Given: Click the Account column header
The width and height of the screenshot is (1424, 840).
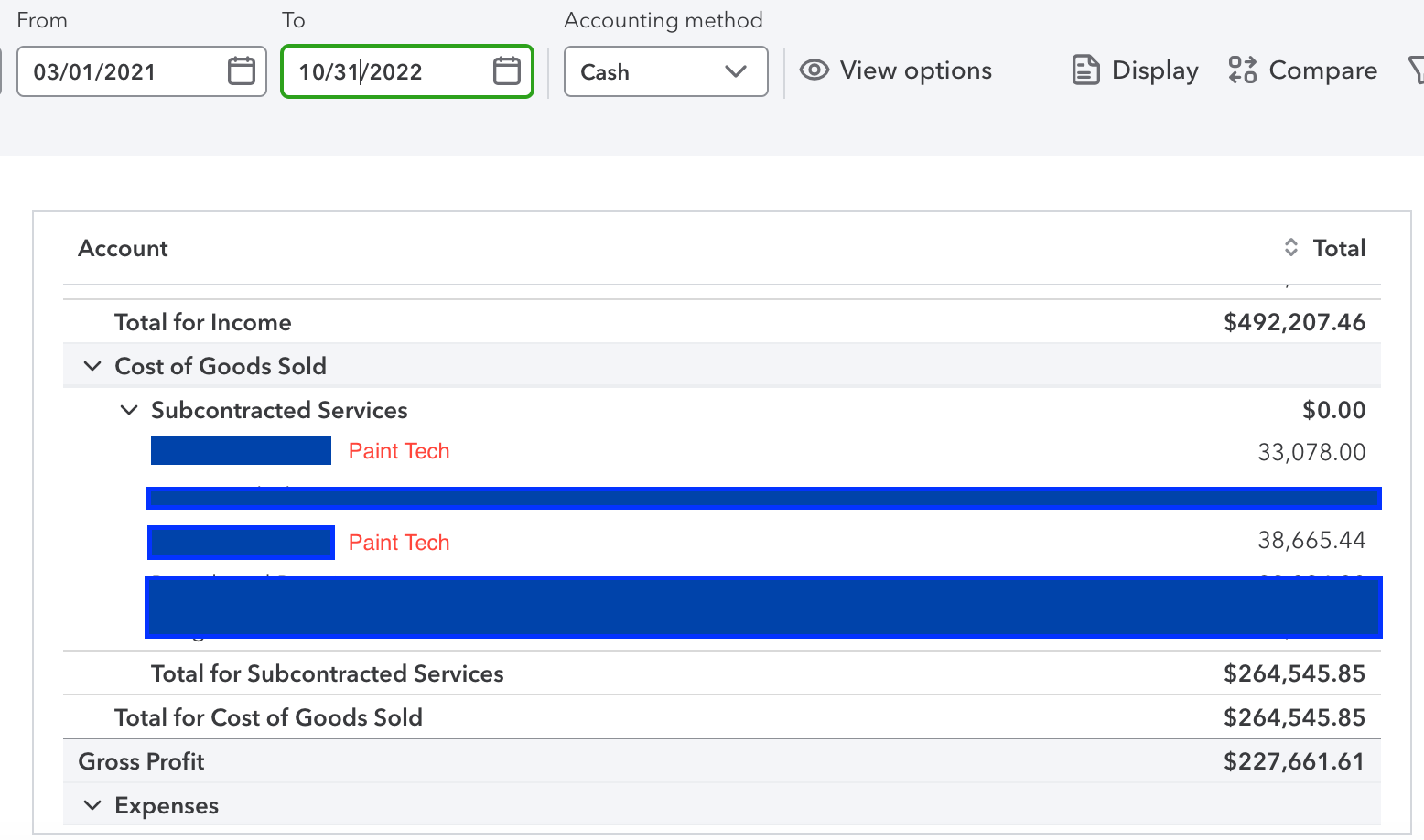Looking at the screenshot, I should click(124, 248).
